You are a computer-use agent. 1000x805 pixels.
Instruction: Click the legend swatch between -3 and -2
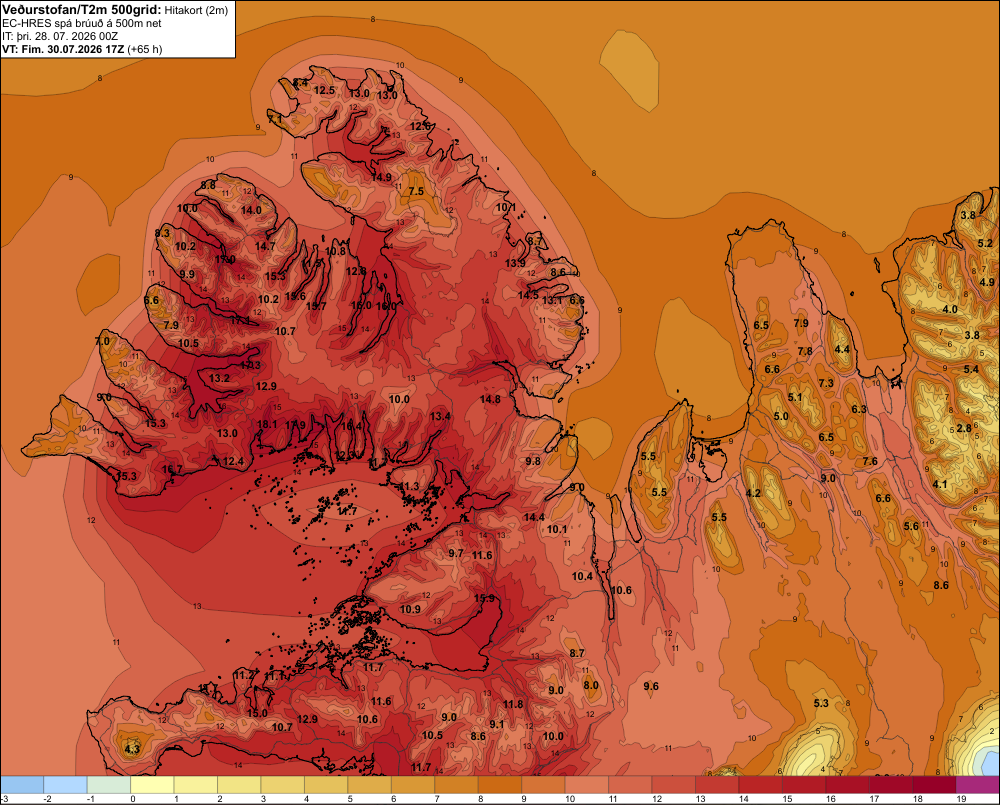click(22, 785)
